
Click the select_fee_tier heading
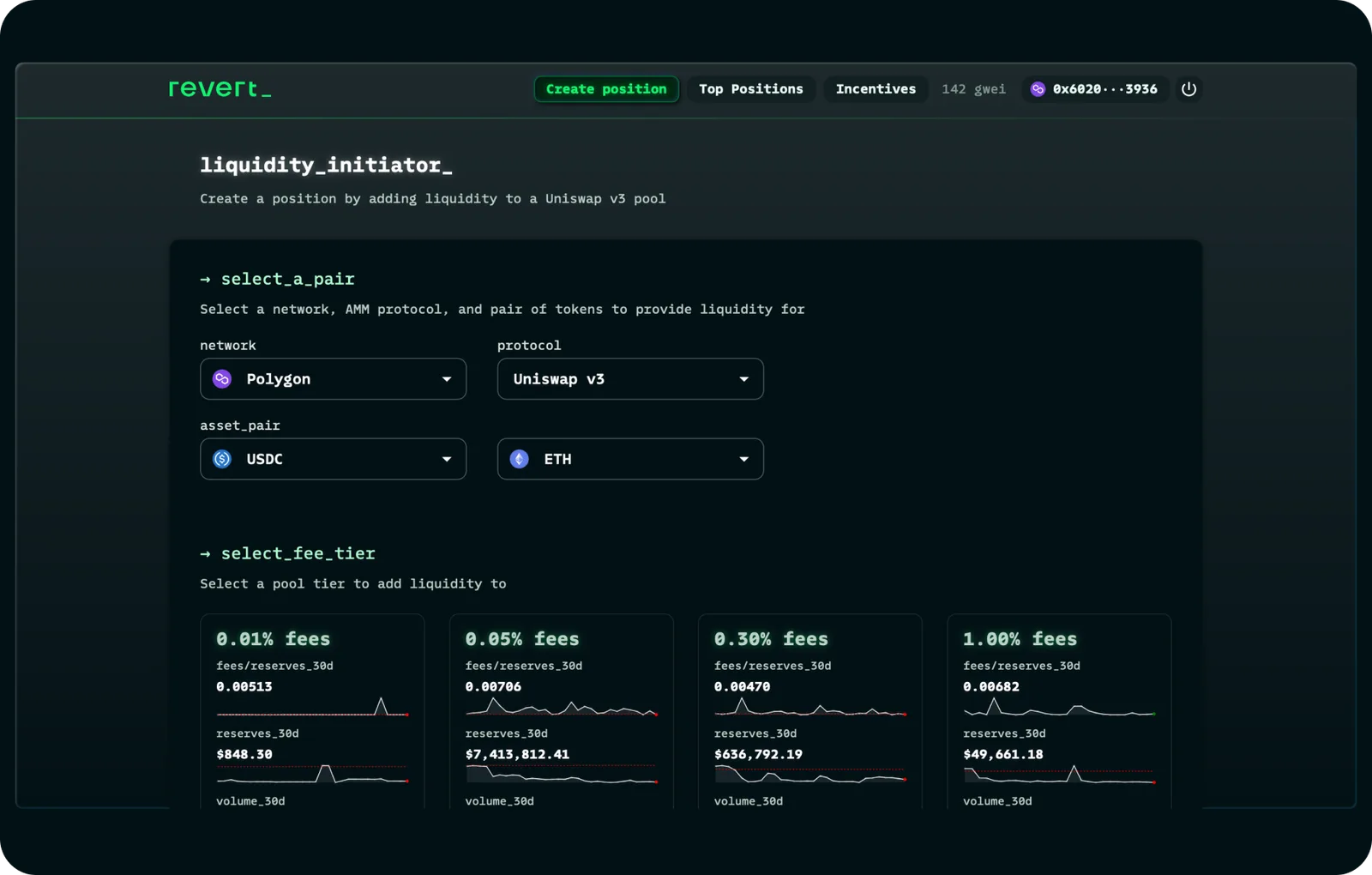298,554
